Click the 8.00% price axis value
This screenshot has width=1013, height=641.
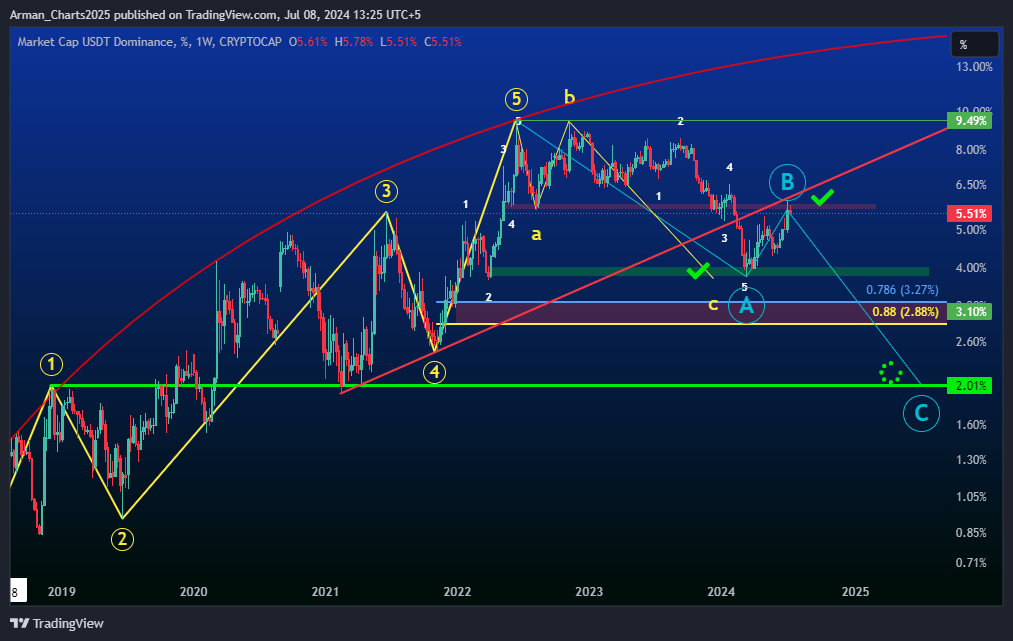(x=971, y=150)
